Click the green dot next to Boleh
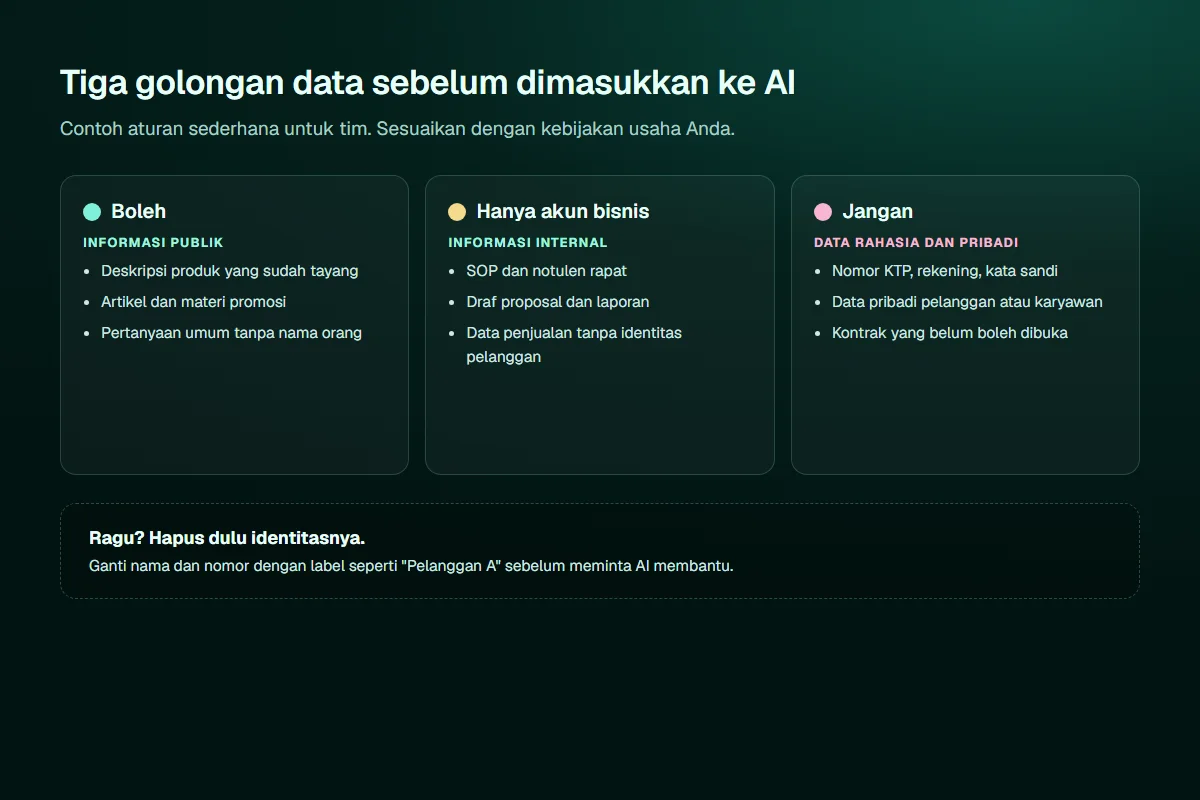 tap(92, 212)
